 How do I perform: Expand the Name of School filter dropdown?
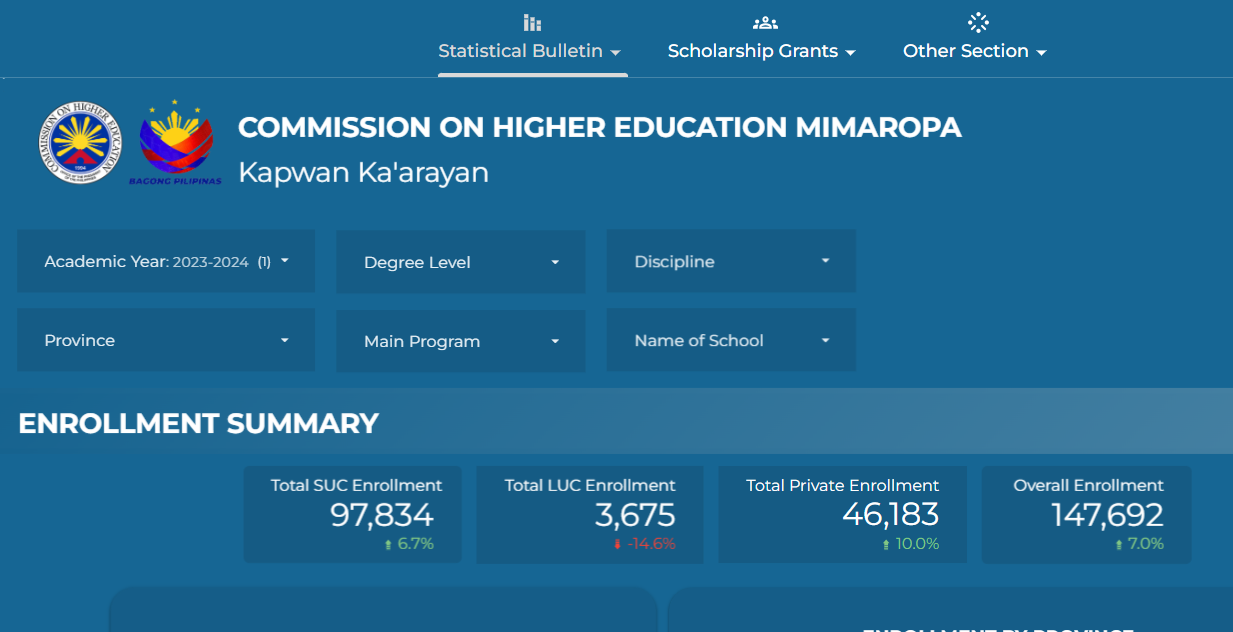point(731,340)
